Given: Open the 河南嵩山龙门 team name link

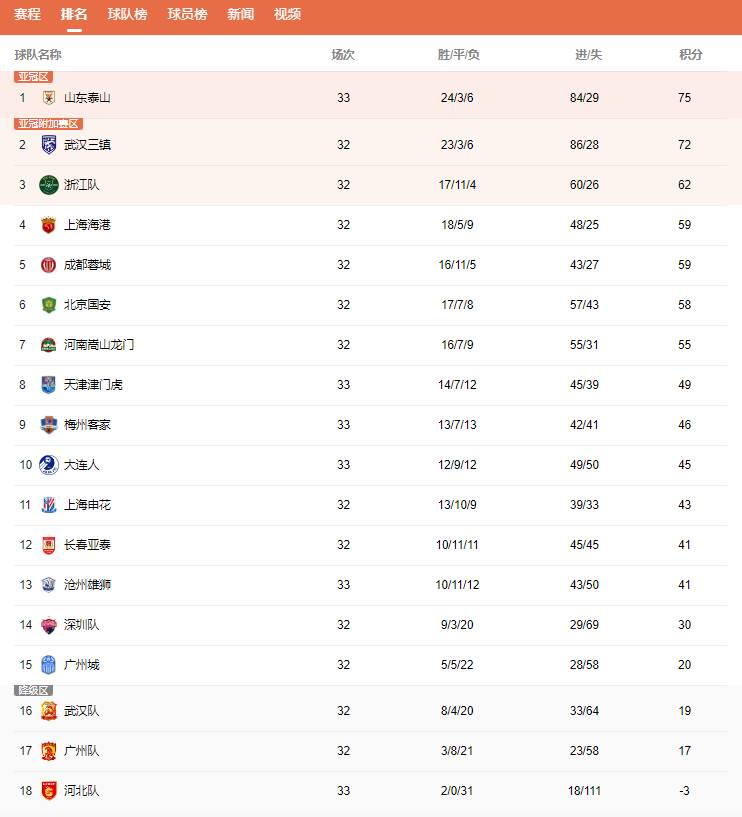Looking at the screenshot, I should pos(98,345).
